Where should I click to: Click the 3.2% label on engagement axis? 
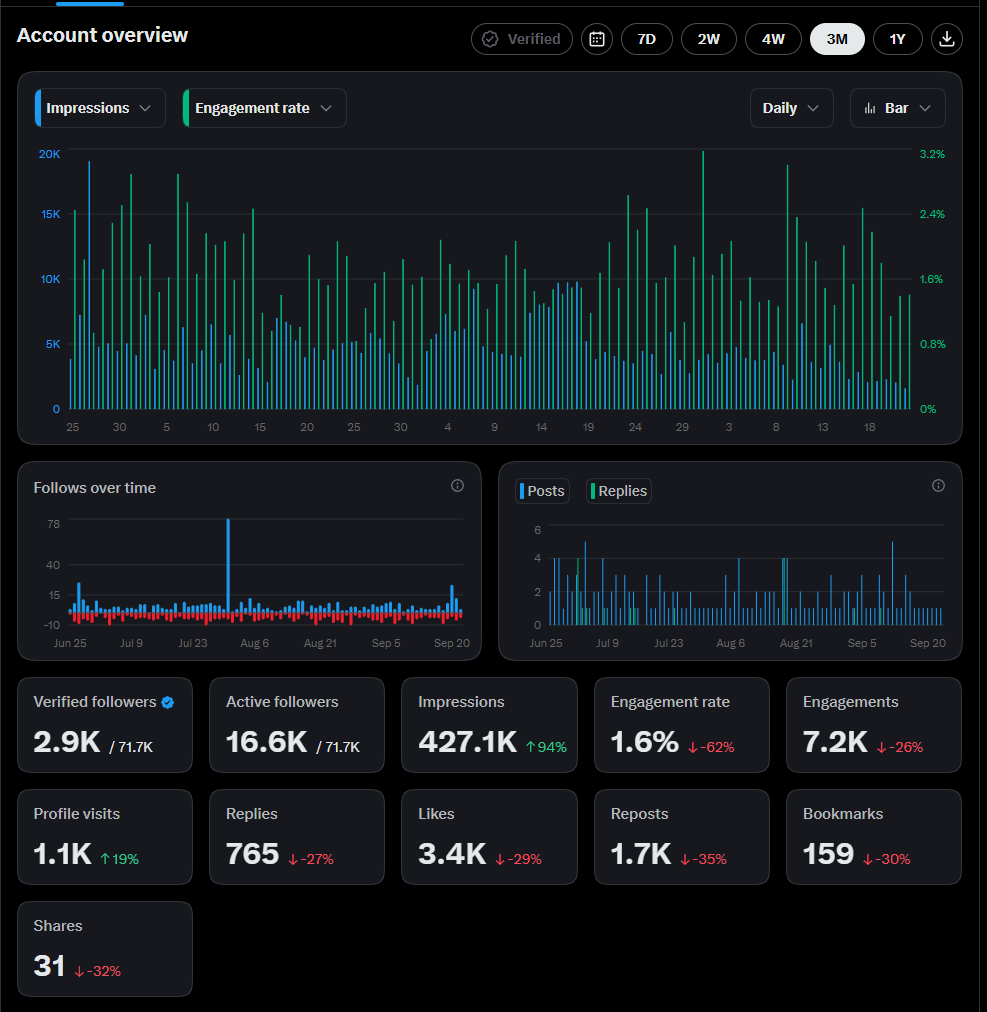[x=932, y=154]
